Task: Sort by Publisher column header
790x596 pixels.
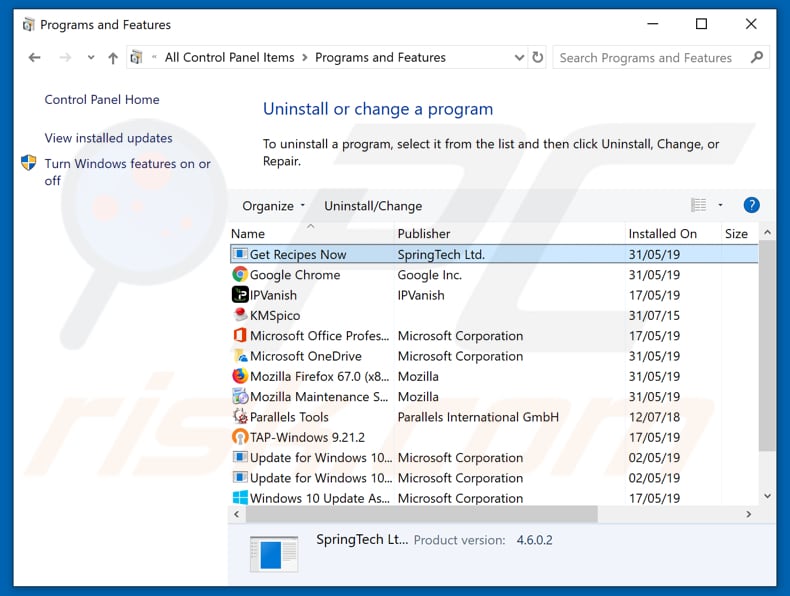Action: (508, 234)
